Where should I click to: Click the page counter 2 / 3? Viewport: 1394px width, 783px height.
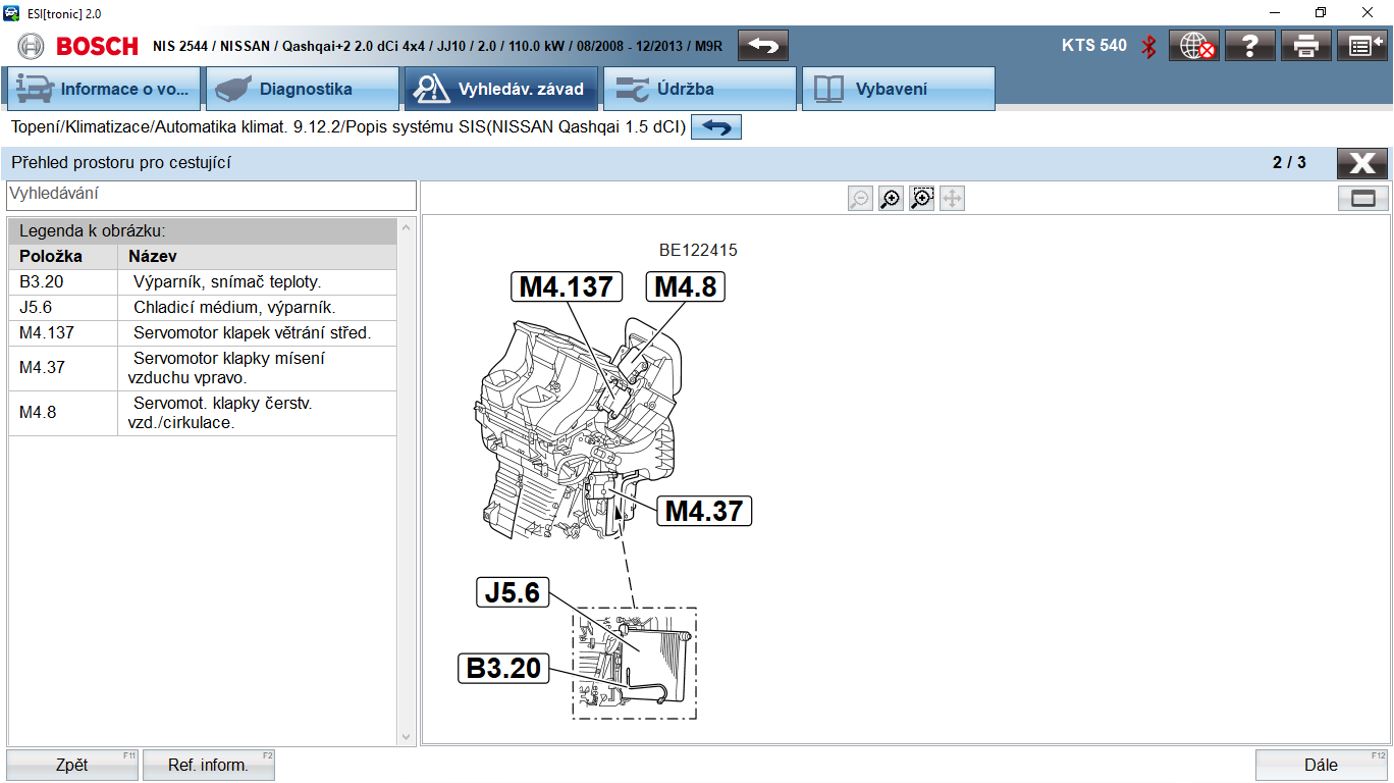[1289, 163]
